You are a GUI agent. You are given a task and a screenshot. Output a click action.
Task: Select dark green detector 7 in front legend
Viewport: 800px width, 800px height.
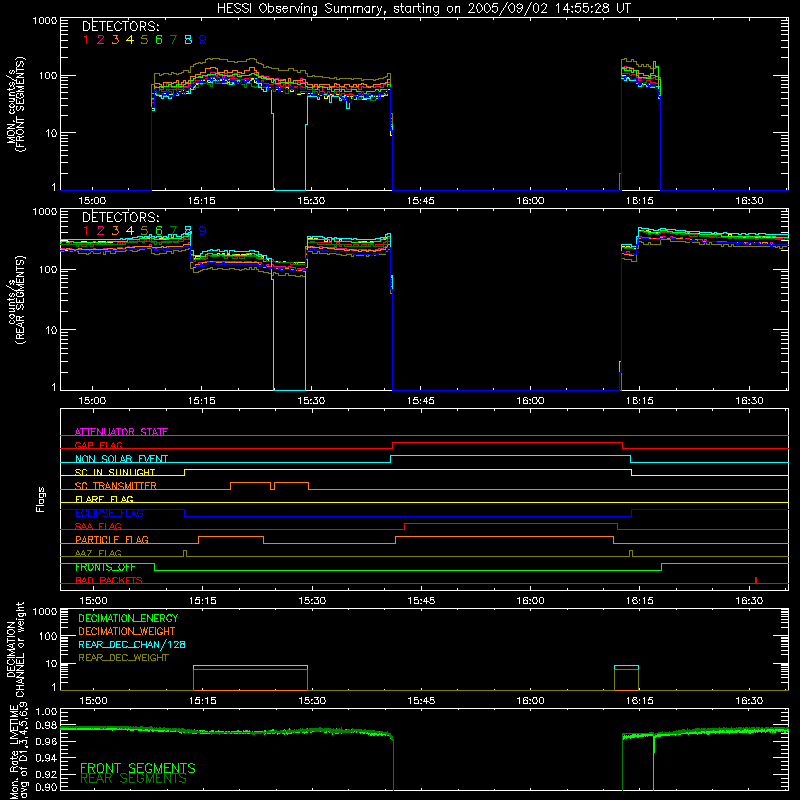(x=173, y=39)
